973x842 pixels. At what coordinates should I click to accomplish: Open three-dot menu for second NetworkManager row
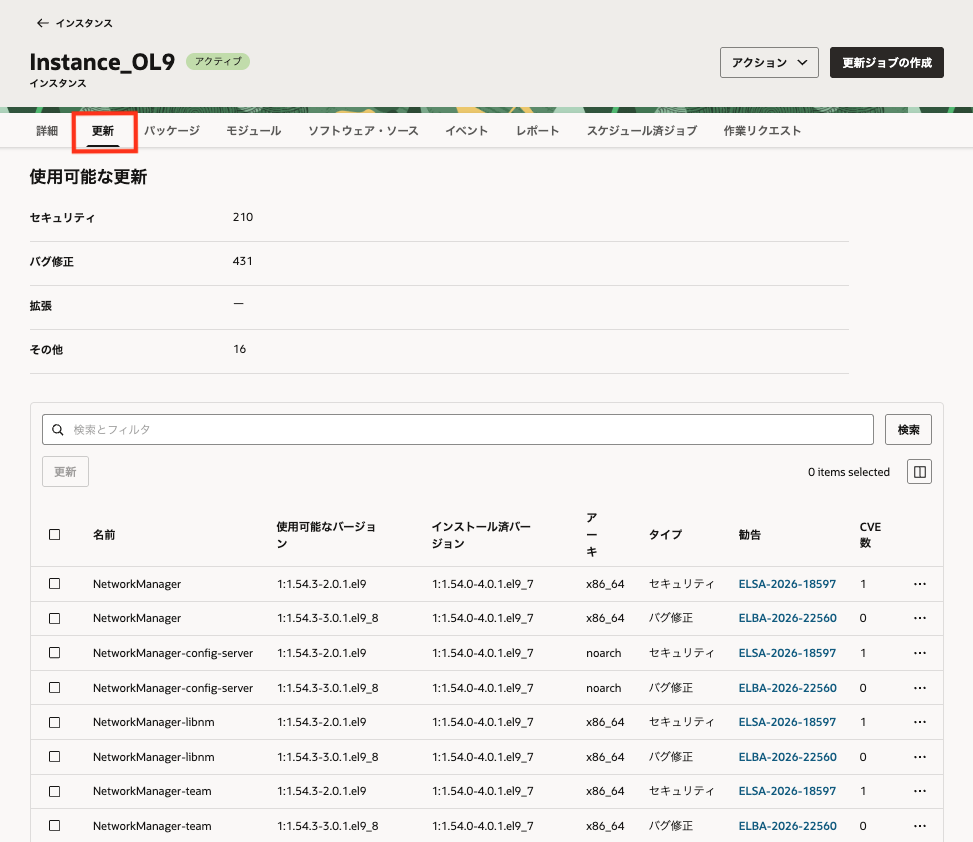(x=920, y=618)
